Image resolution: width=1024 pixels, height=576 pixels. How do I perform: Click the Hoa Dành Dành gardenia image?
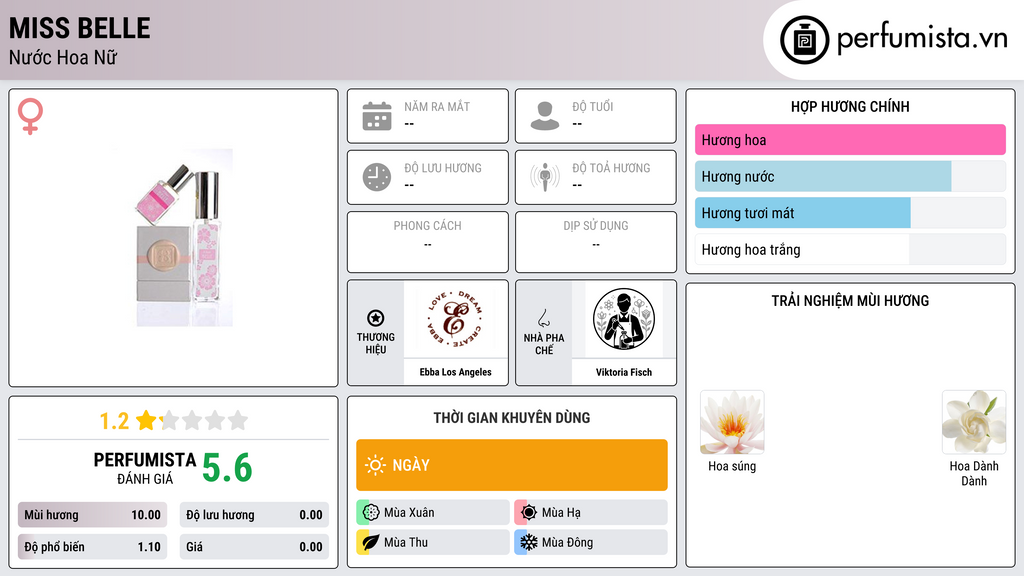pyautogui.click(x=974, y=423)
